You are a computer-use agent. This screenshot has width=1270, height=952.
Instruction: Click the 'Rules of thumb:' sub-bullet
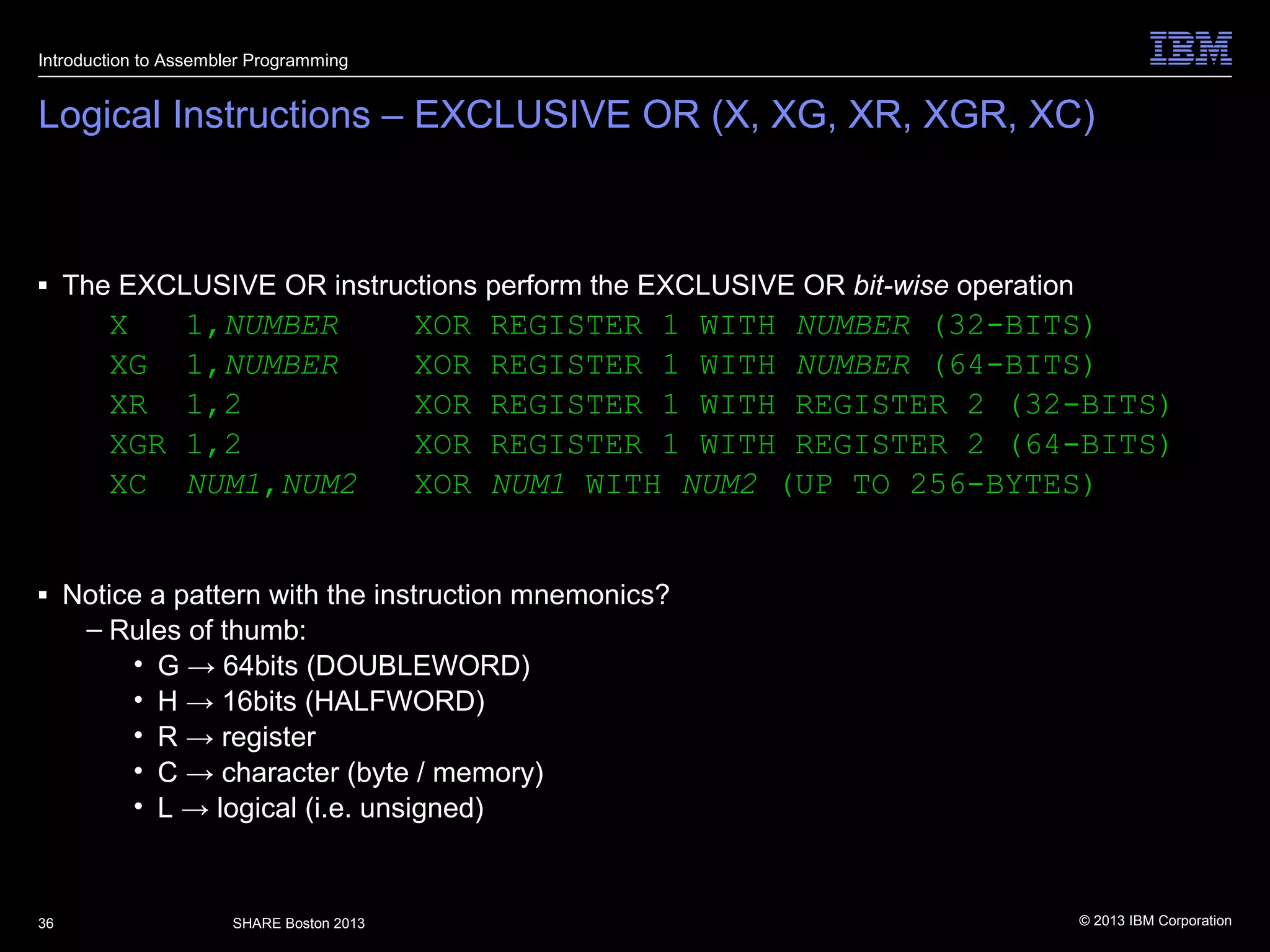point(208,630)
